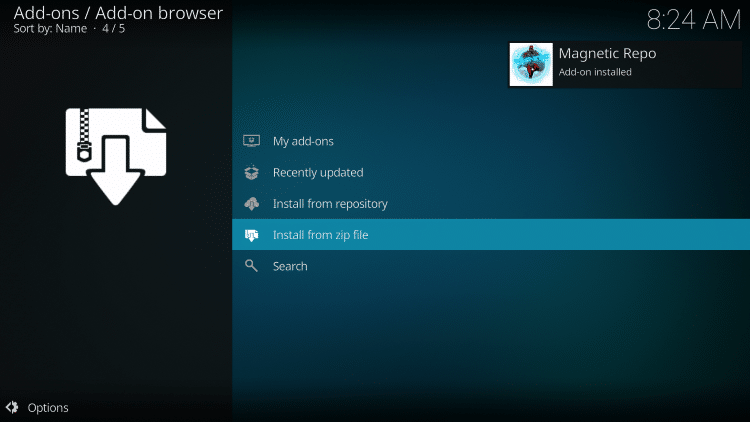
Task: Open the My add-ons entry
Action: pyautogui.click(x=303, y=141)
